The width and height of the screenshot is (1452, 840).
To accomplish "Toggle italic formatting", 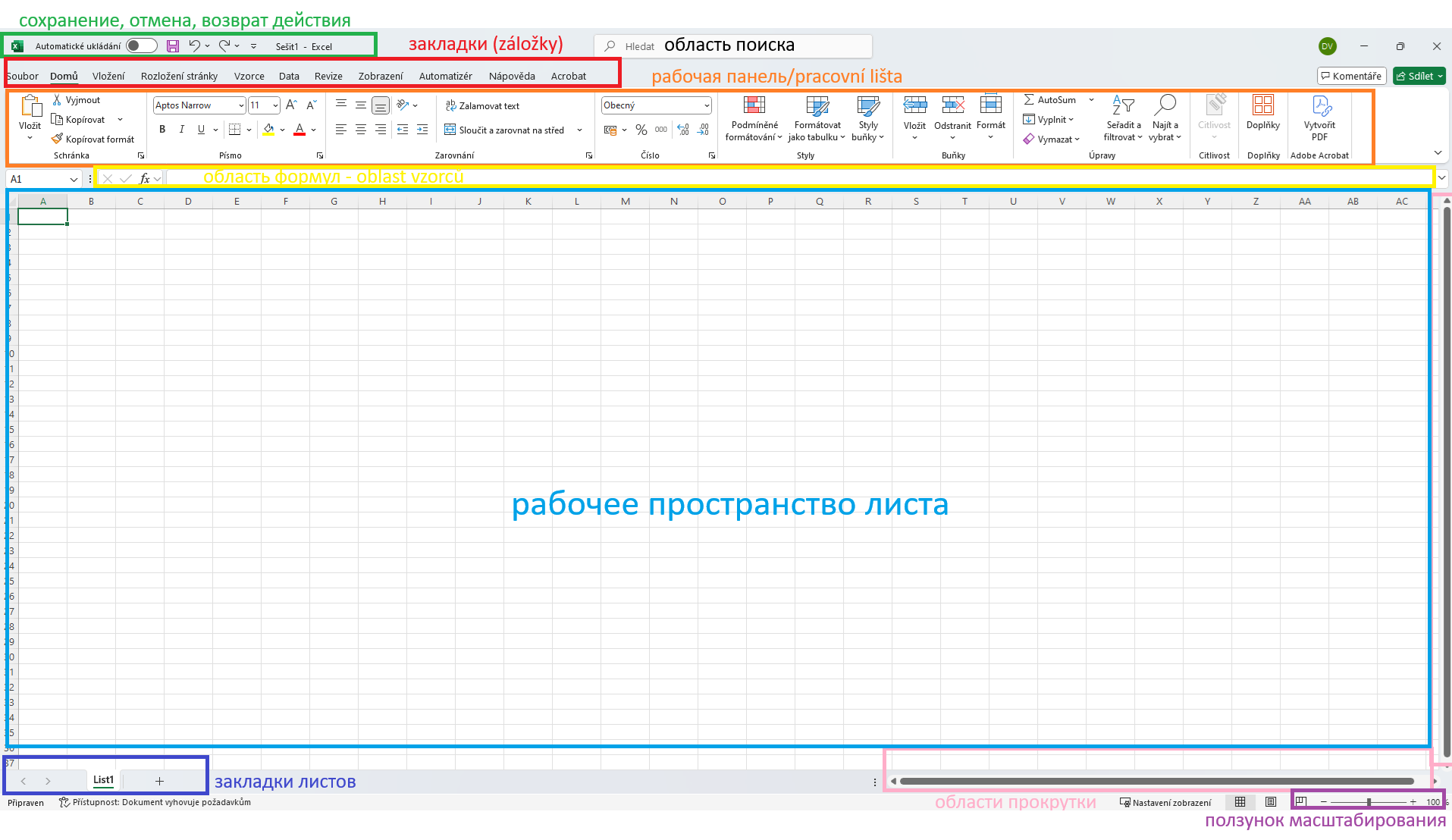I will click(182, 130).
